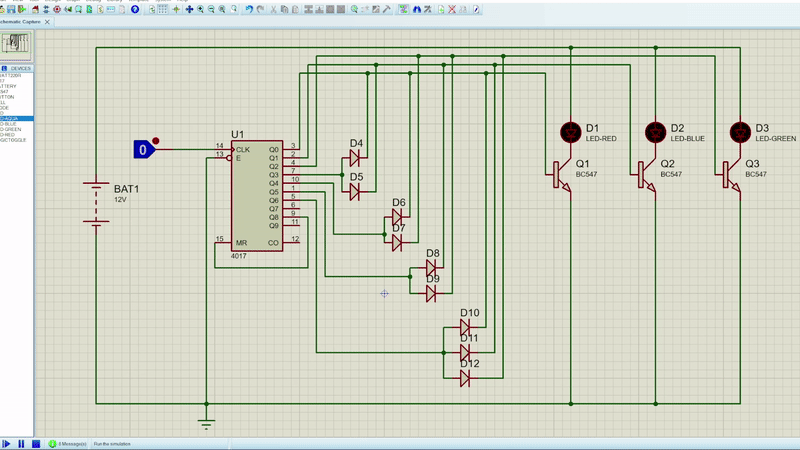Select the U1 4017 counter chip
Screen dimensions: 800x450
click(x=258, y=195)
